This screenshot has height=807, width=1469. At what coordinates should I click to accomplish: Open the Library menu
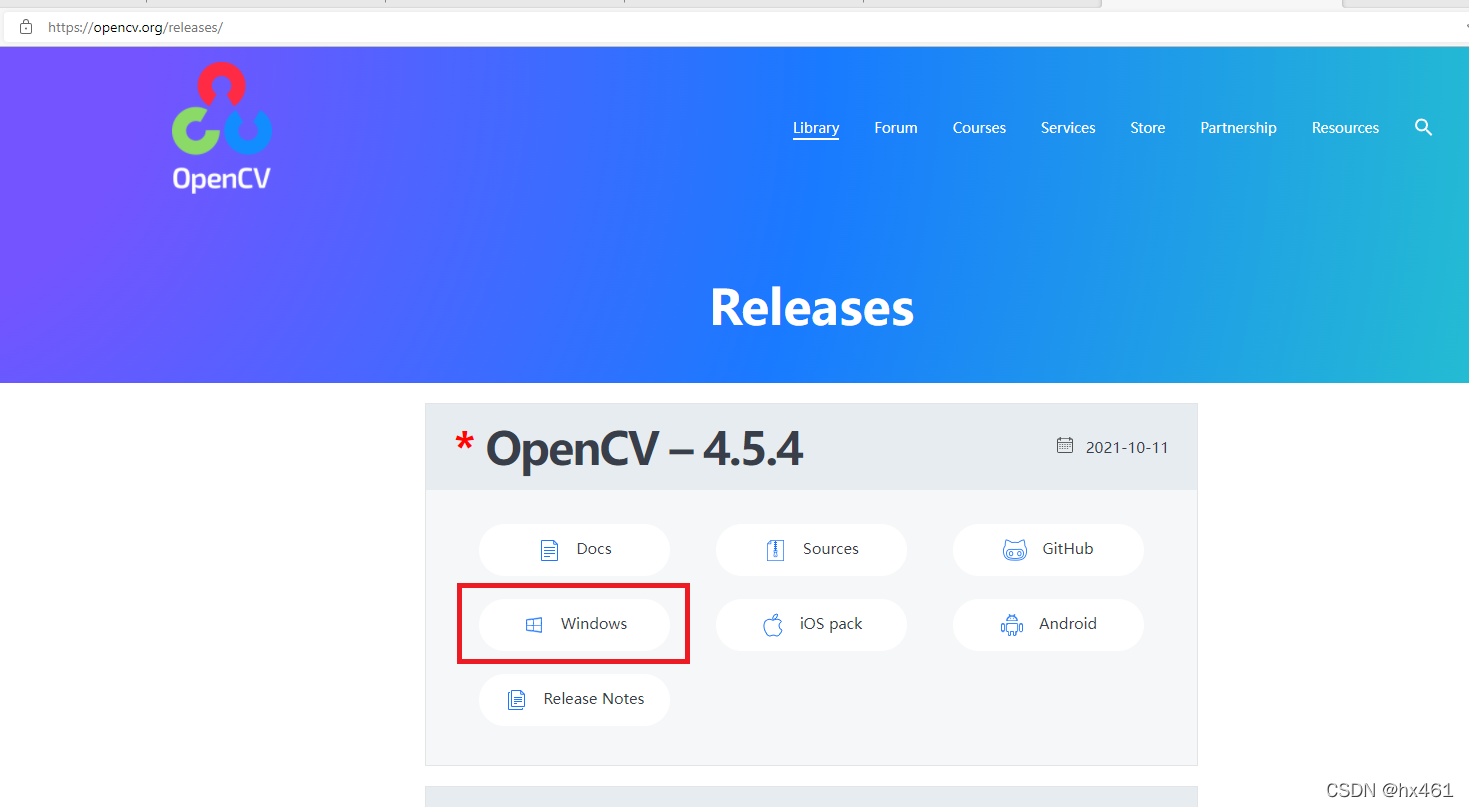(x=816, y=128)
